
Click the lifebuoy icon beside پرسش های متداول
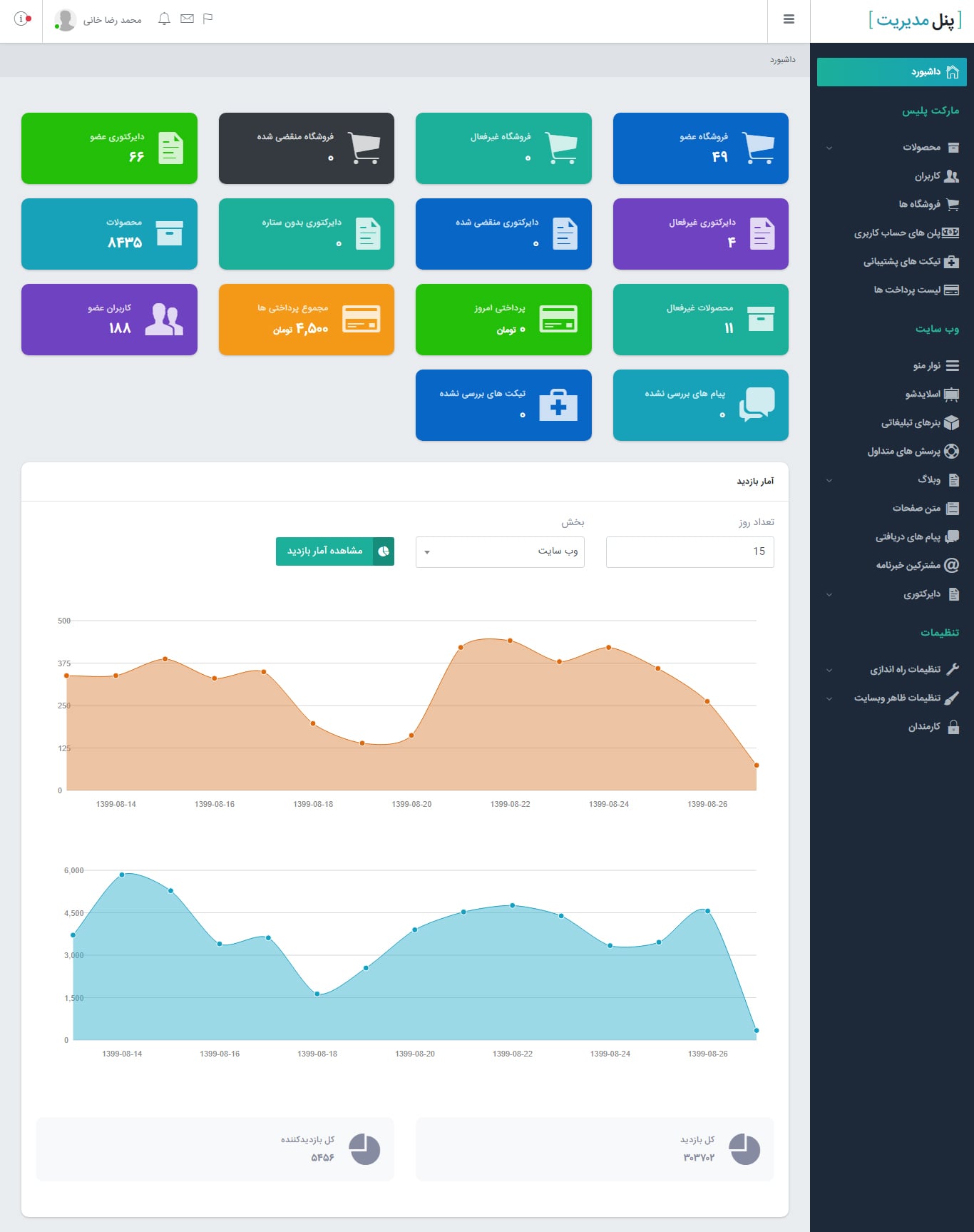(x=951, y=452)
